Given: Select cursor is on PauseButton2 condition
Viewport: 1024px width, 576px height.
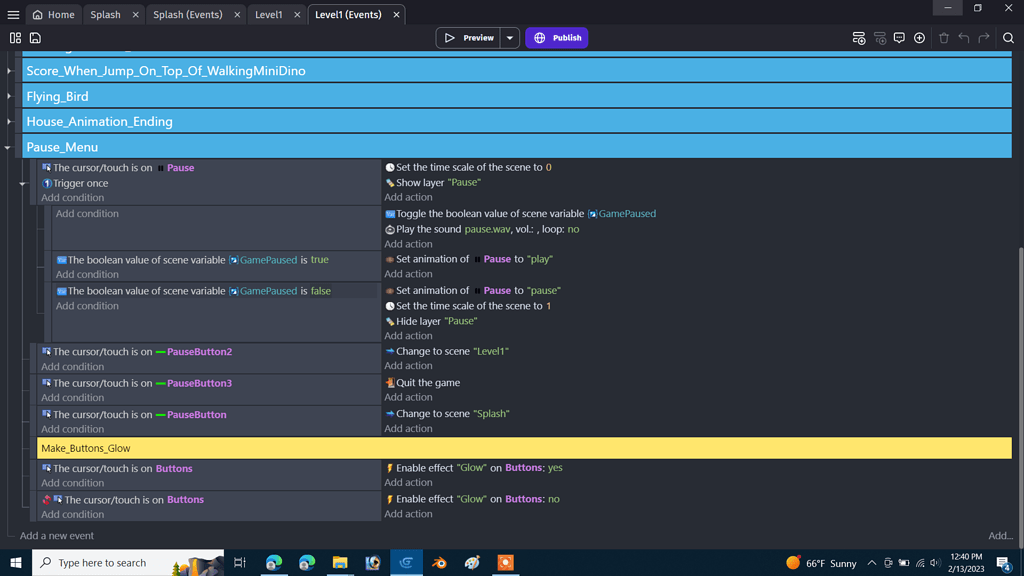Looking at the screenshot, I should coord(136,351).
